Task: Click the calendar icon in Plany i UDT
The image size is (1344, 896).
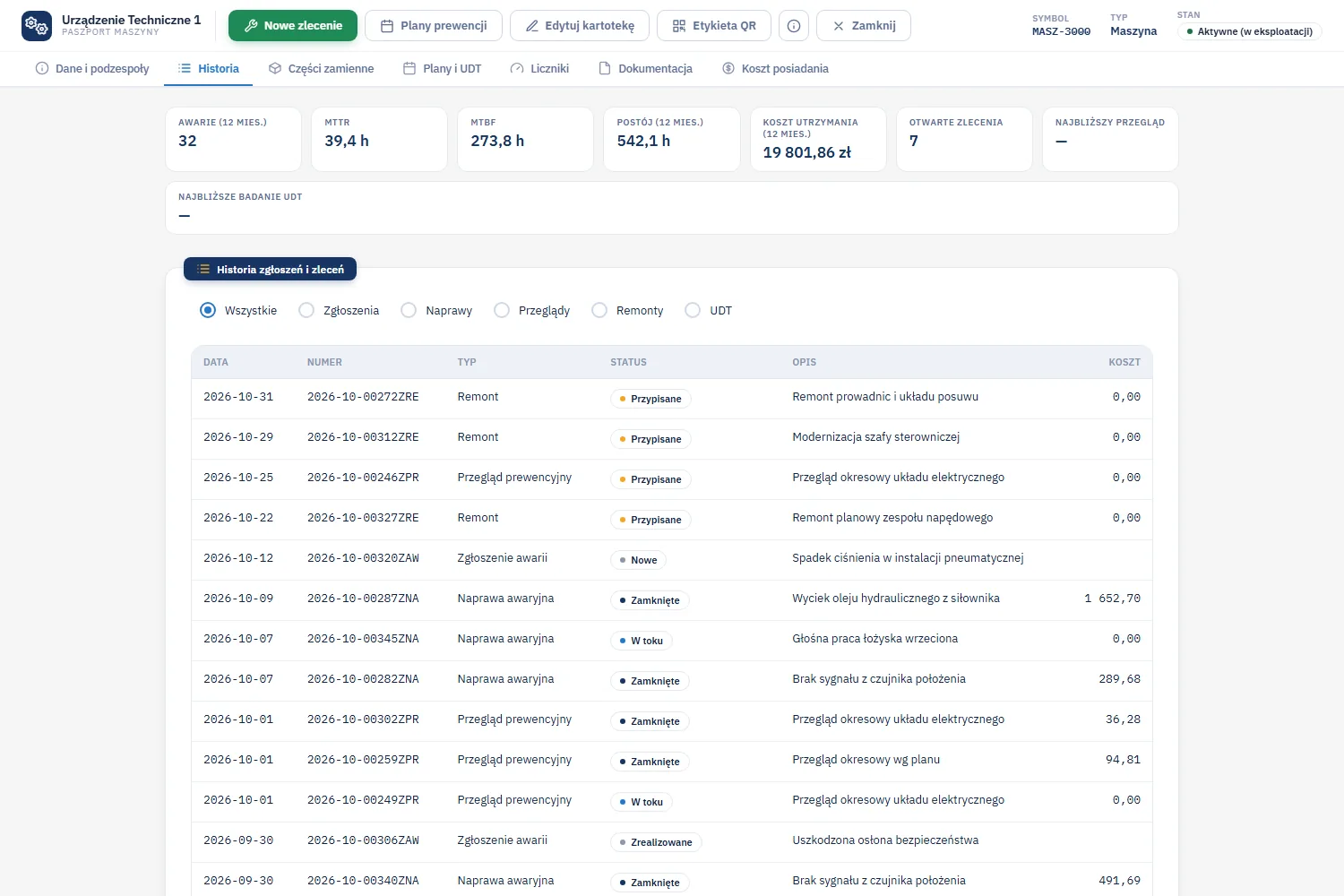Action: [x=409, y=68]
